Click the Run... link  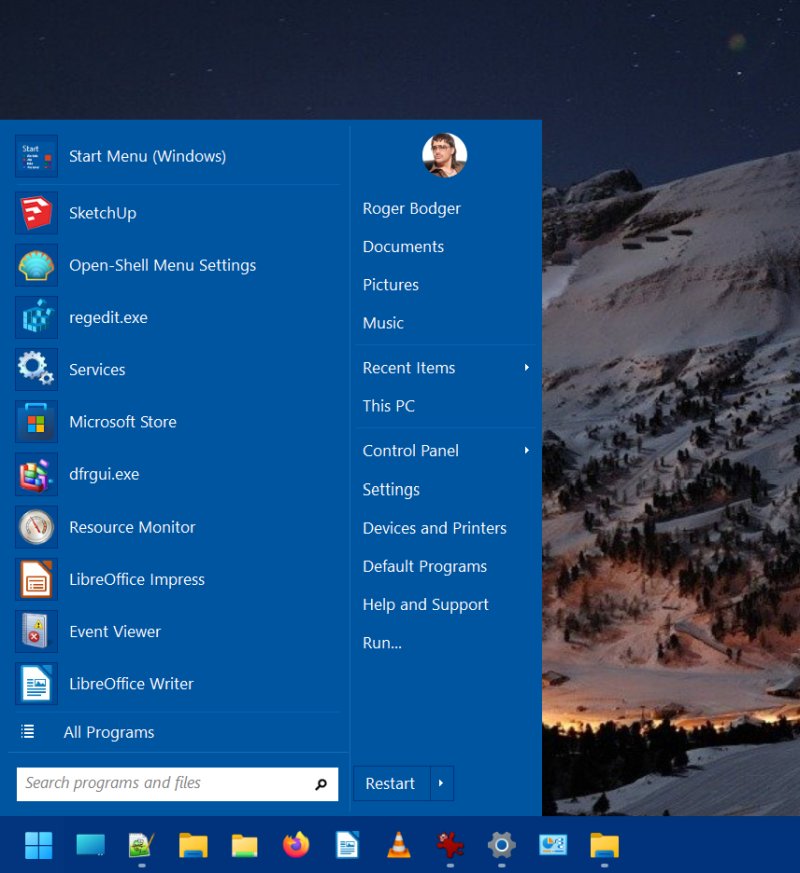point(382,643)
